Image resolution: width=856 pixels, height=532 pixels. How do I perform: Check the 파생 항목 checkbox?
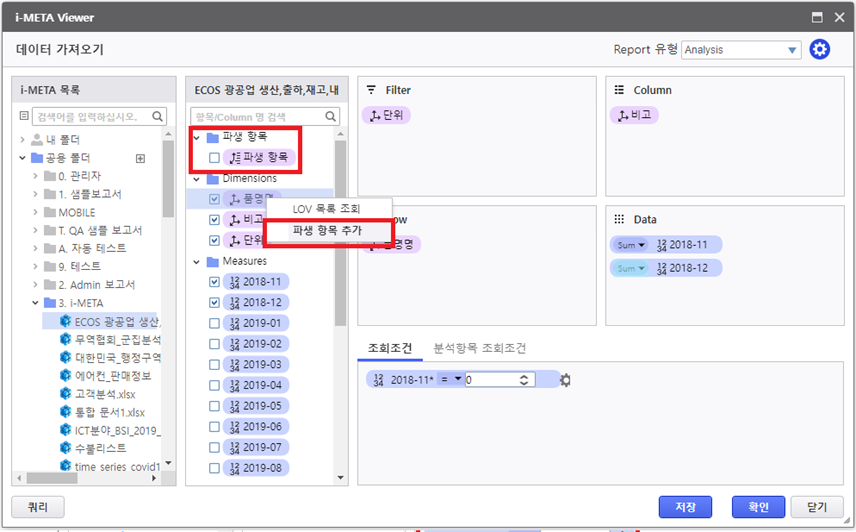click(215, 158)
